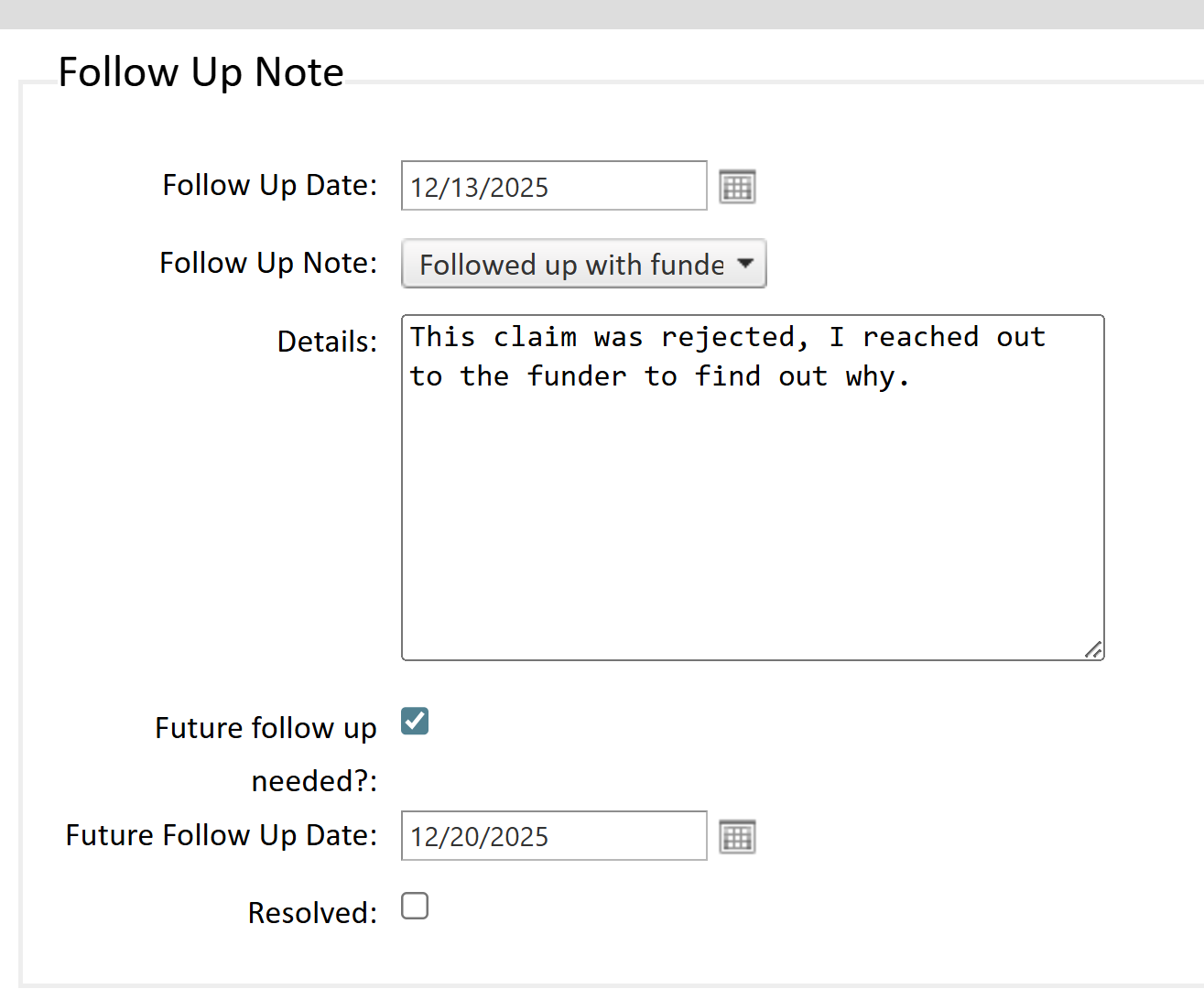1204x1000 pixels.
Task: Place cursor on the word "rejected" in Details
Action: pyautogui.click(x=728, y=337)
